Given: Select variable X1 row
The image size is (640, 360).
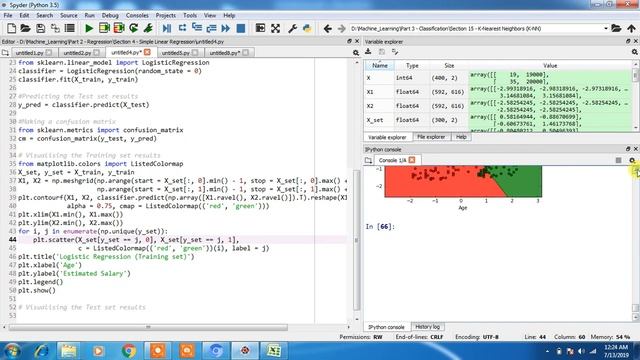Looking at the screenshot, I should [498, 92].
